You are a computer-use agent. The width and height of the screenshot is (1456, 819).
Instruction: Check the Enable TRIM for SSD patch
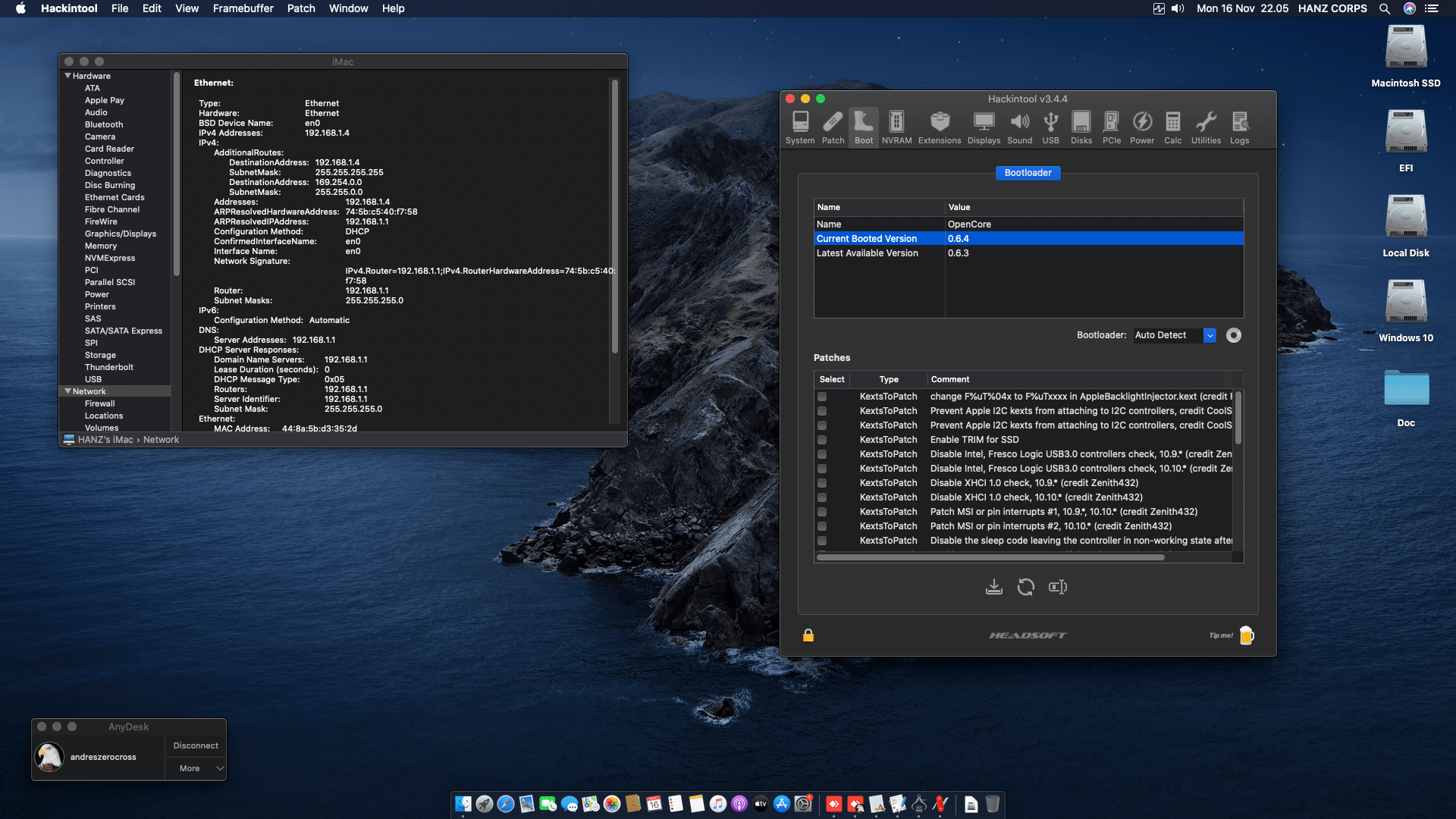tap(824, 440)
